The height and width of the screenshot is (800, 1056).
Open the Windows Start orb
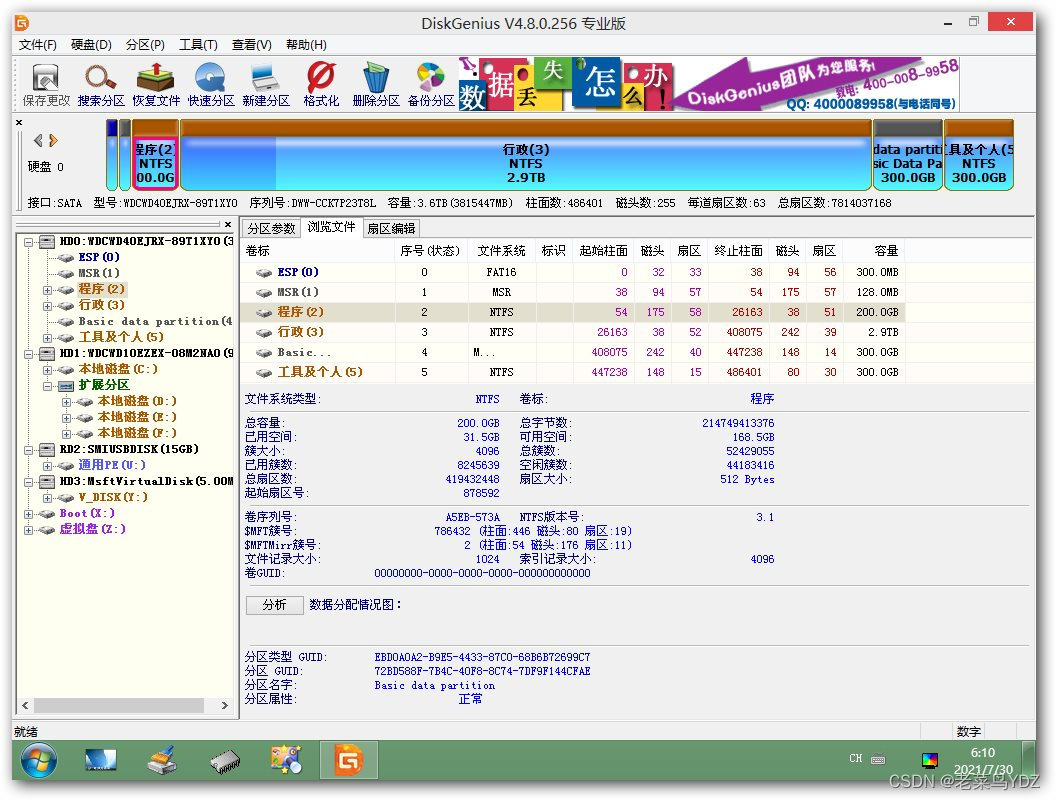tap(39, 760)
